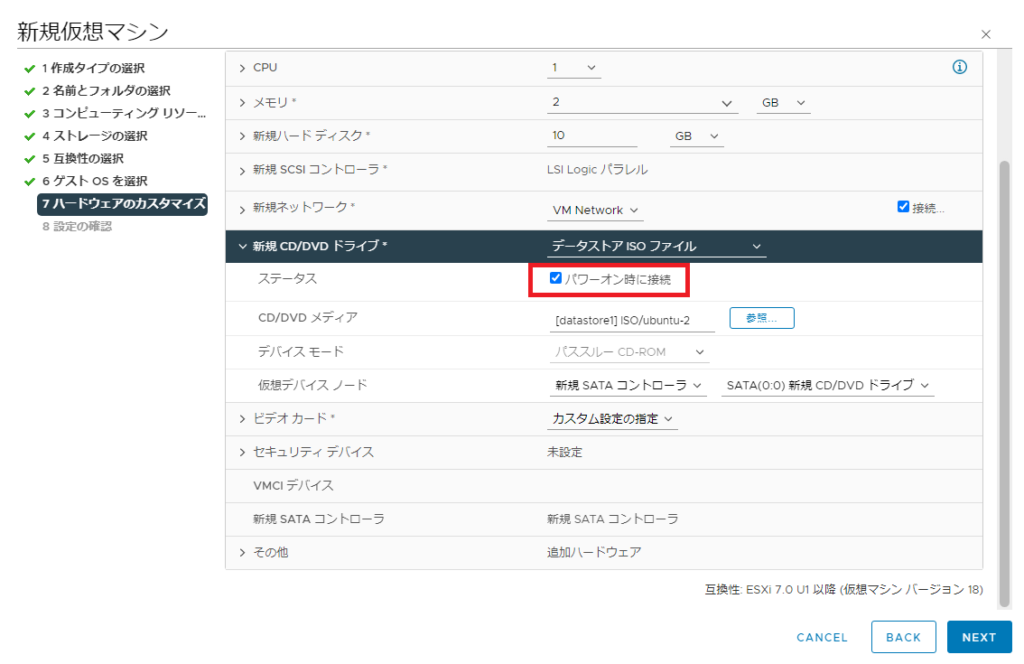Viewport: 1024px width, 664px height.
Task: Expand the セキュリティ デバイス row
Action: click(242, 452)
